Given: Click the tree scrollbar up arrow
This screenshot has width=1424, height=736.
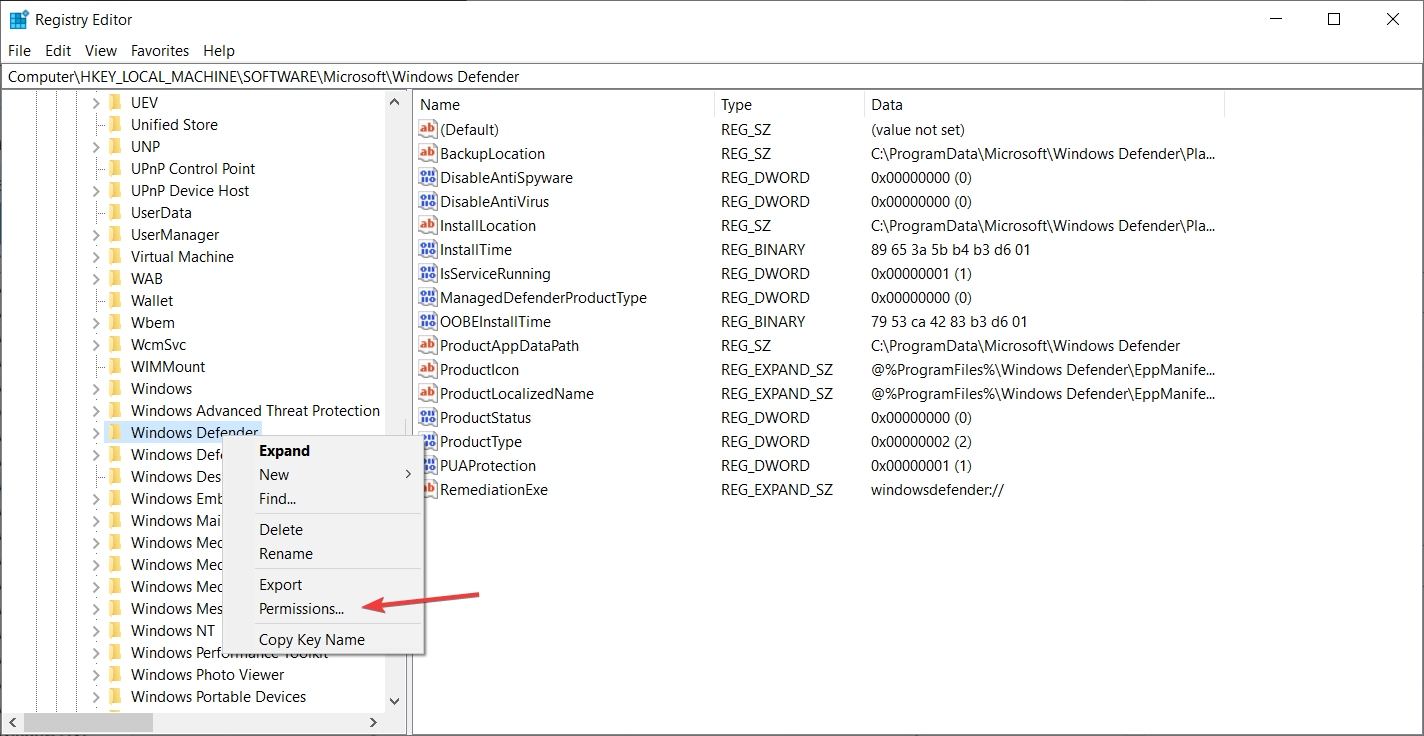Looking at the screenshot, I should (394, 101).
